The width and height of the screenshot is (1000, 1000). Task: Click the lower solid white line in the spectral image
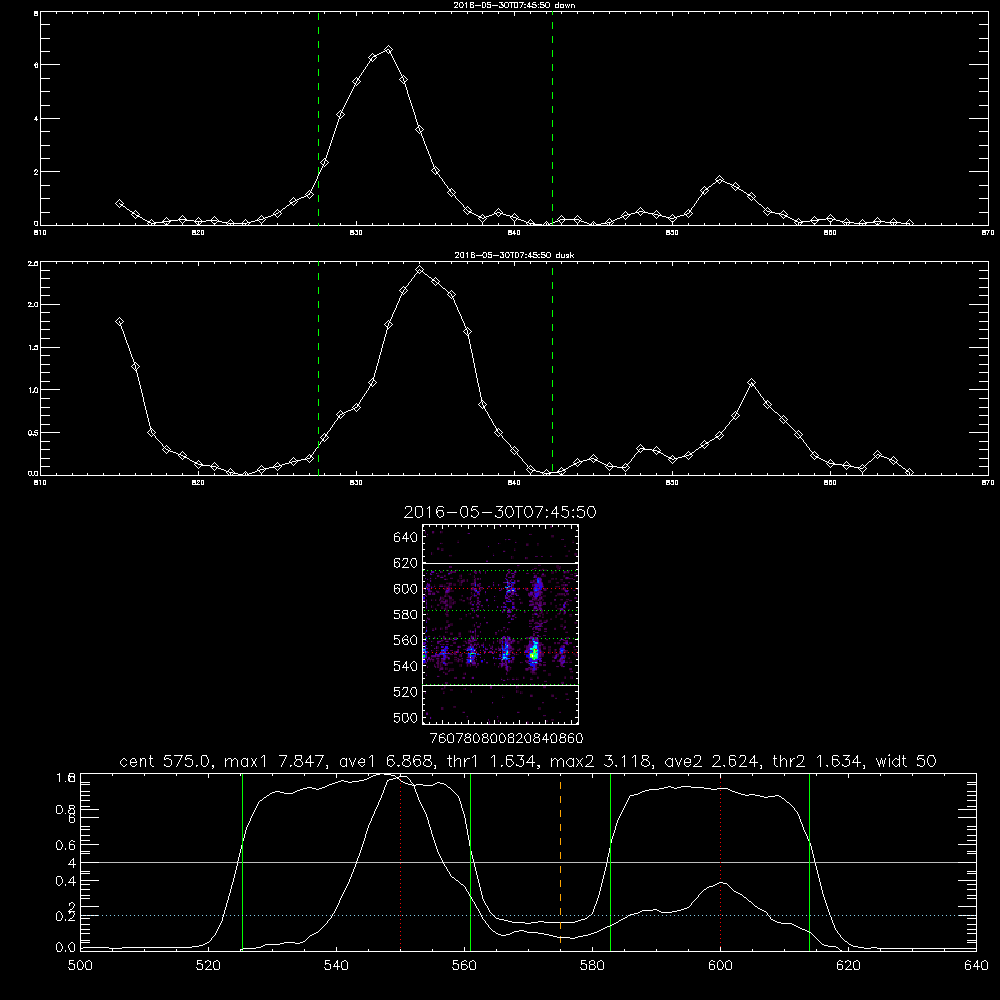click(x=501, y=685)
